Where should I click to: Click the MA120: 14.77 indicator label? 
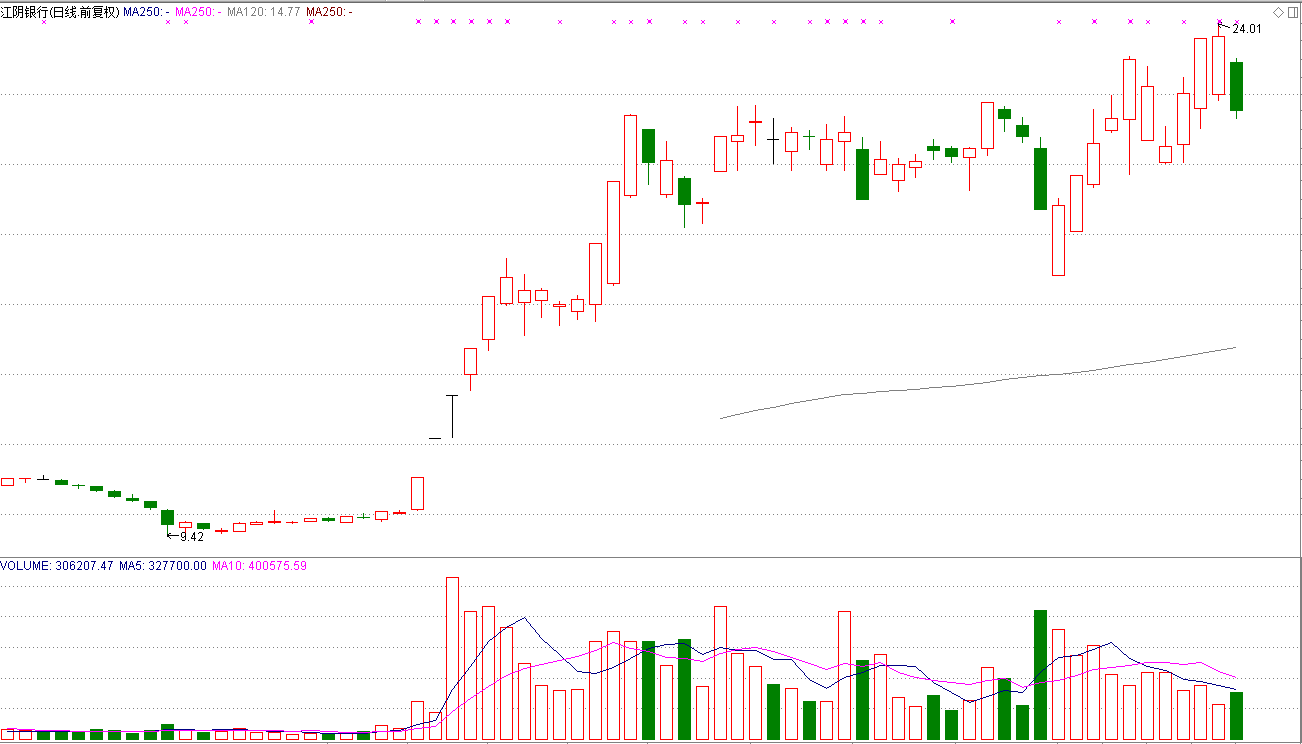click(264, 12)
